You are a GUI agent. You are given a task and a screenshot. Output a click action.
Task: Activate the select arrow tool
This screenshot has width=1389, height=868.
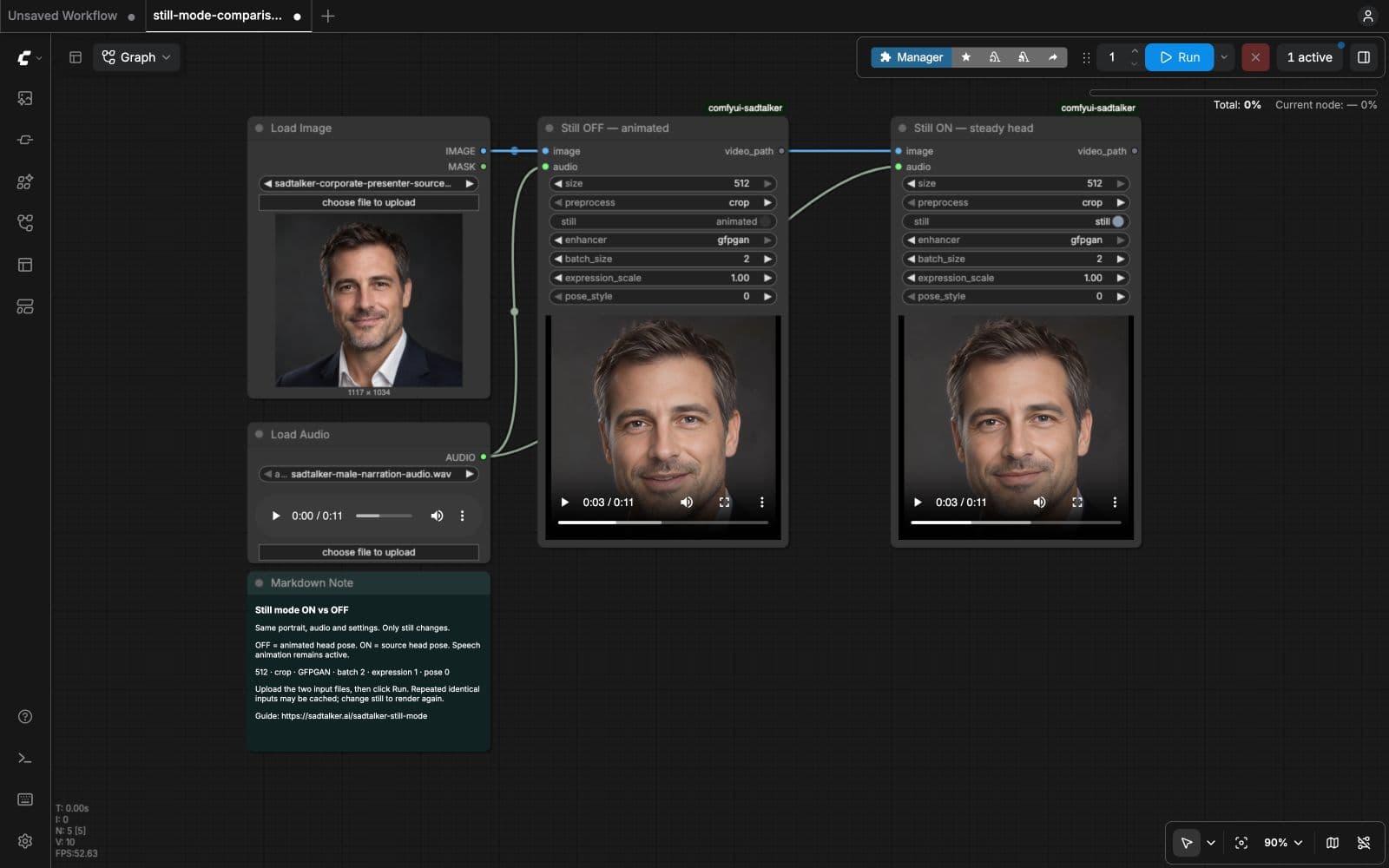click(1186, 842)
